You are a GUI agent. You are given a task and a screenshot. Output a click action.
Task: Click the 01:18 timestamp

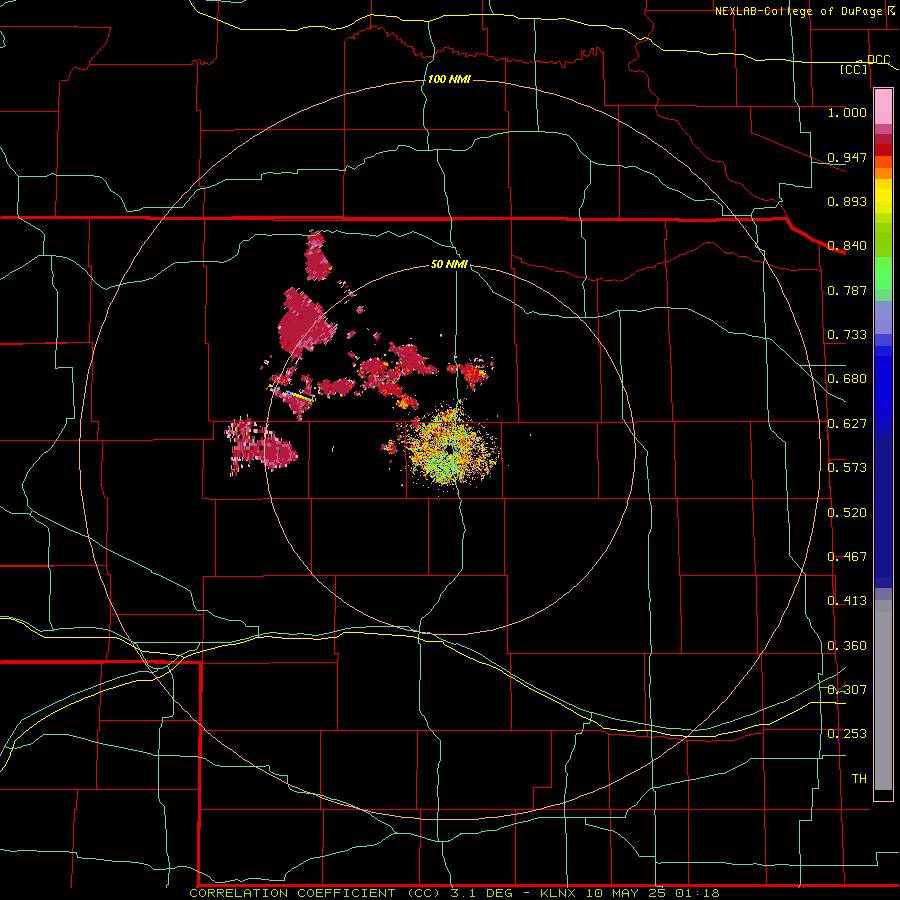[695, 893]
